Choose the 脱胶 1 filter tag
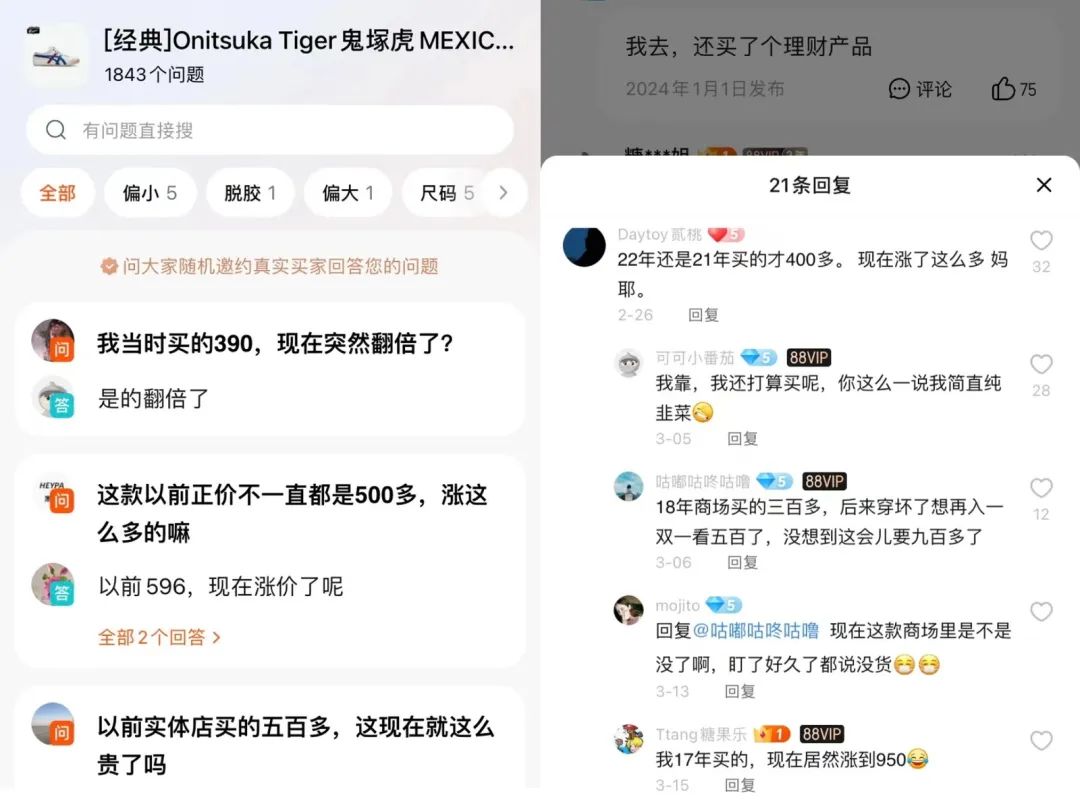The width and height of the screenshot is (1080, 810). coord(250,193)
